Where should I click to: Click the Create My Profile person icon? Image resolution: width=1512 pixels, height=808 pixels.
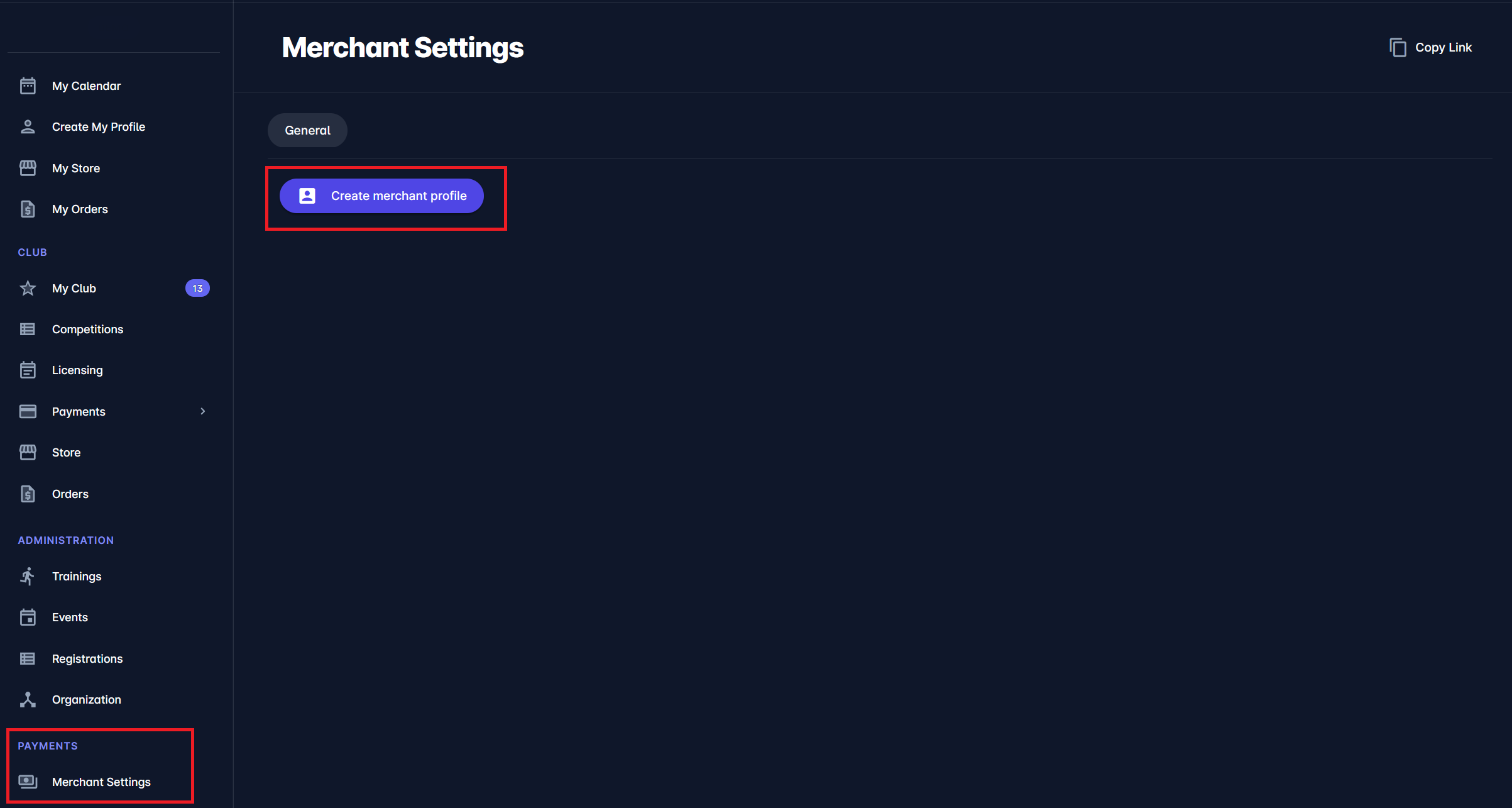pos(28,127)
